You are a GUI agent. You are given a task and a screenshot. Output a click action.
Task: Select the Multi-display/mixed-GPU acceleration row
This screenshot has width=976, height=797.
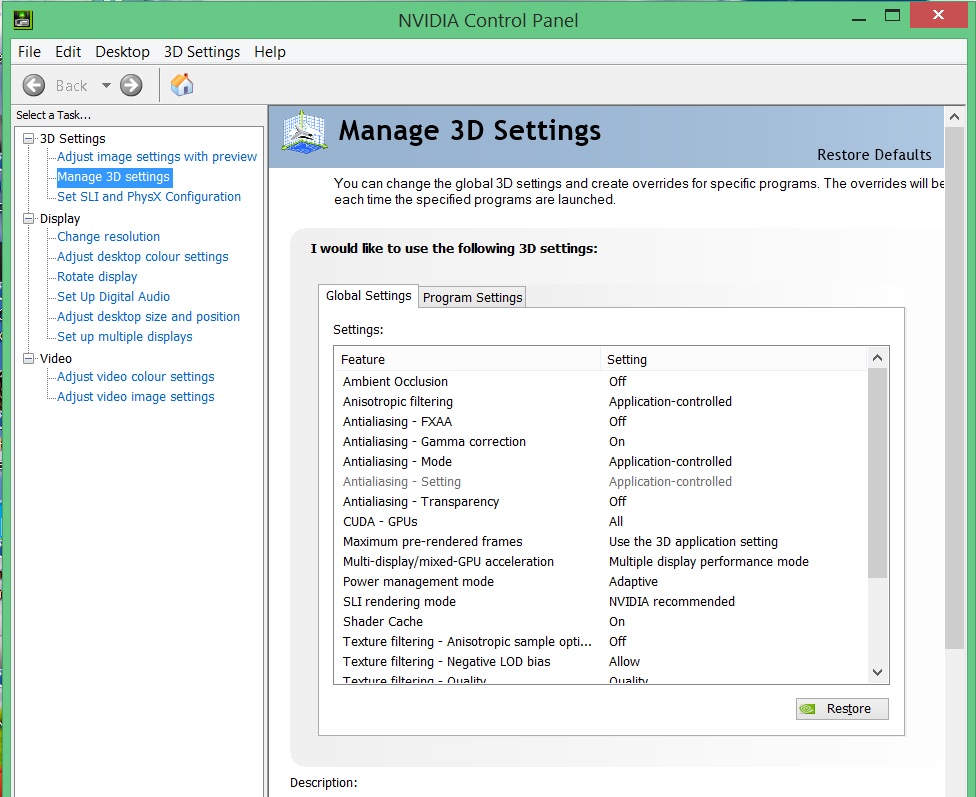pos(601,561)
